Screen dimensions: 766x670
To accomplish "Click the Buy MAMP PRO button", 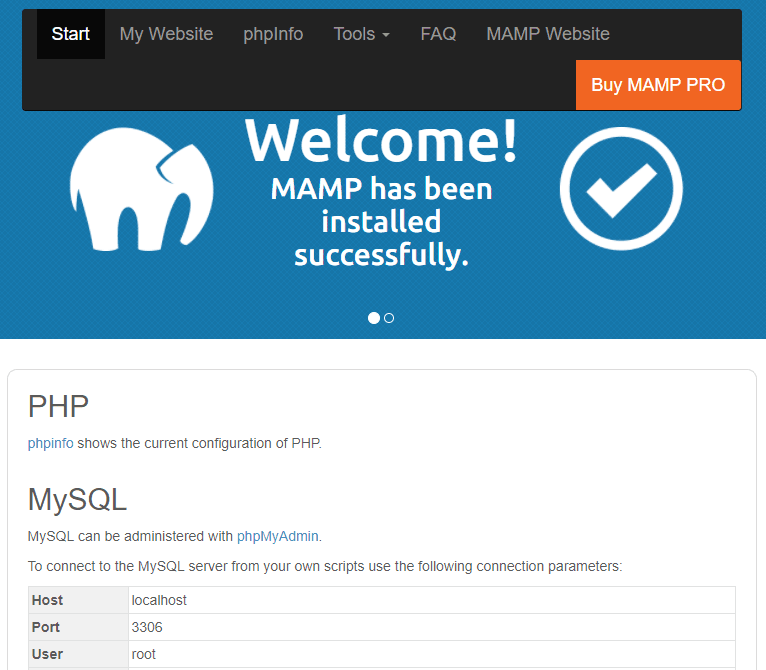I will pyautogui.click(x=658, y=85).
